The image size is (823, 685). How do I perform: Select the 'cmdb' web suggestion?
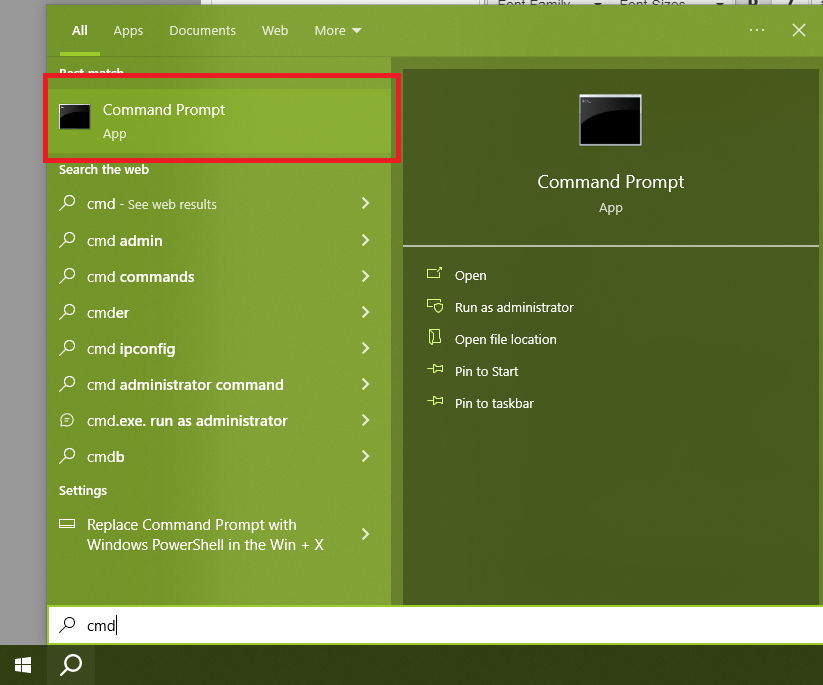pos(219,457)
